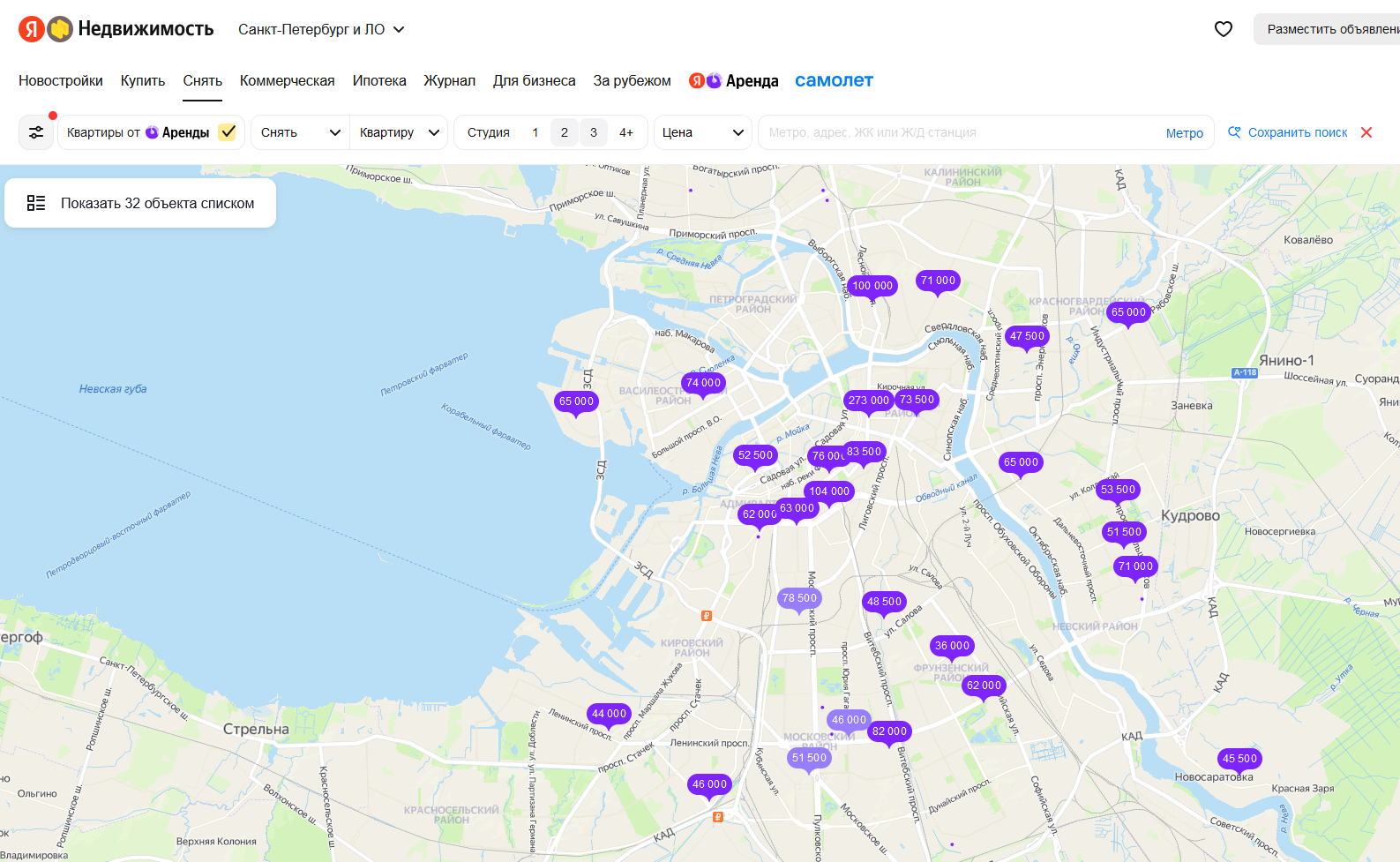Uncheck the Квартиры от Аренды checkbox
The image size is (1400, 862).
point(228,132)
